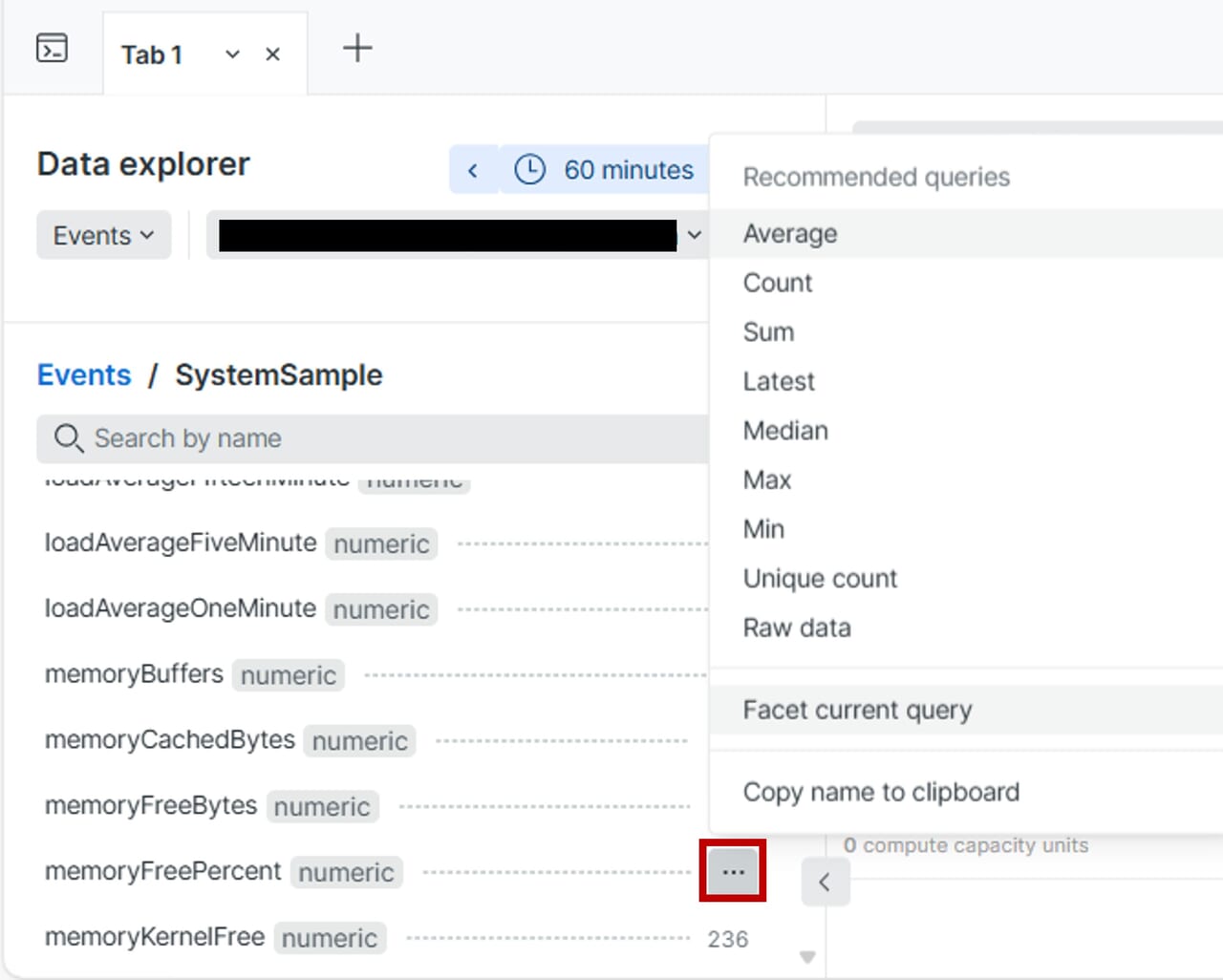The image size is (1223, 980).
Task: Click the scroll down arrow in attribute list
Action: [807, 957]
